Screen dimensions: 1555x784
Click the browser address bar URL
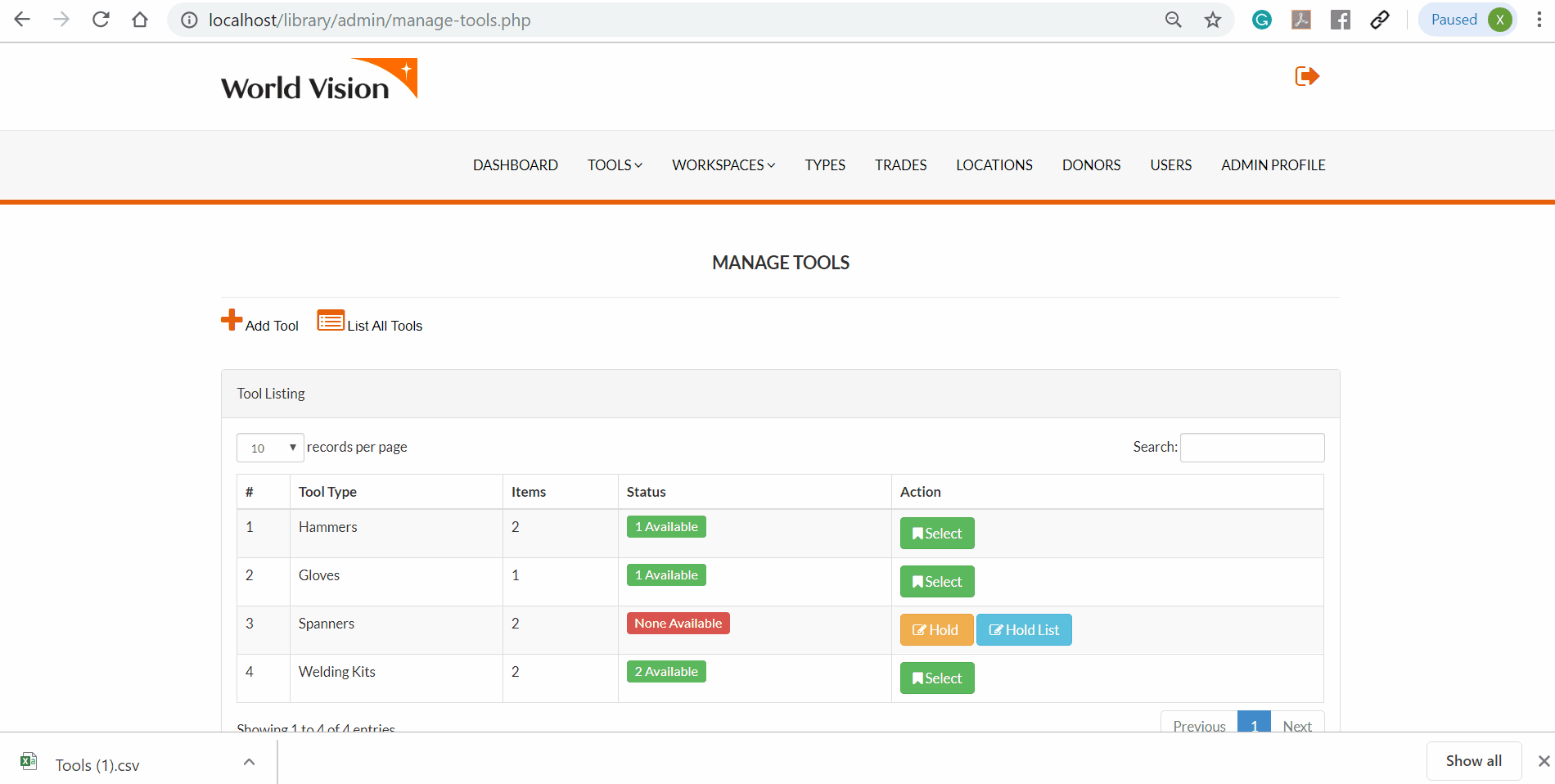(x=369, y=20)
